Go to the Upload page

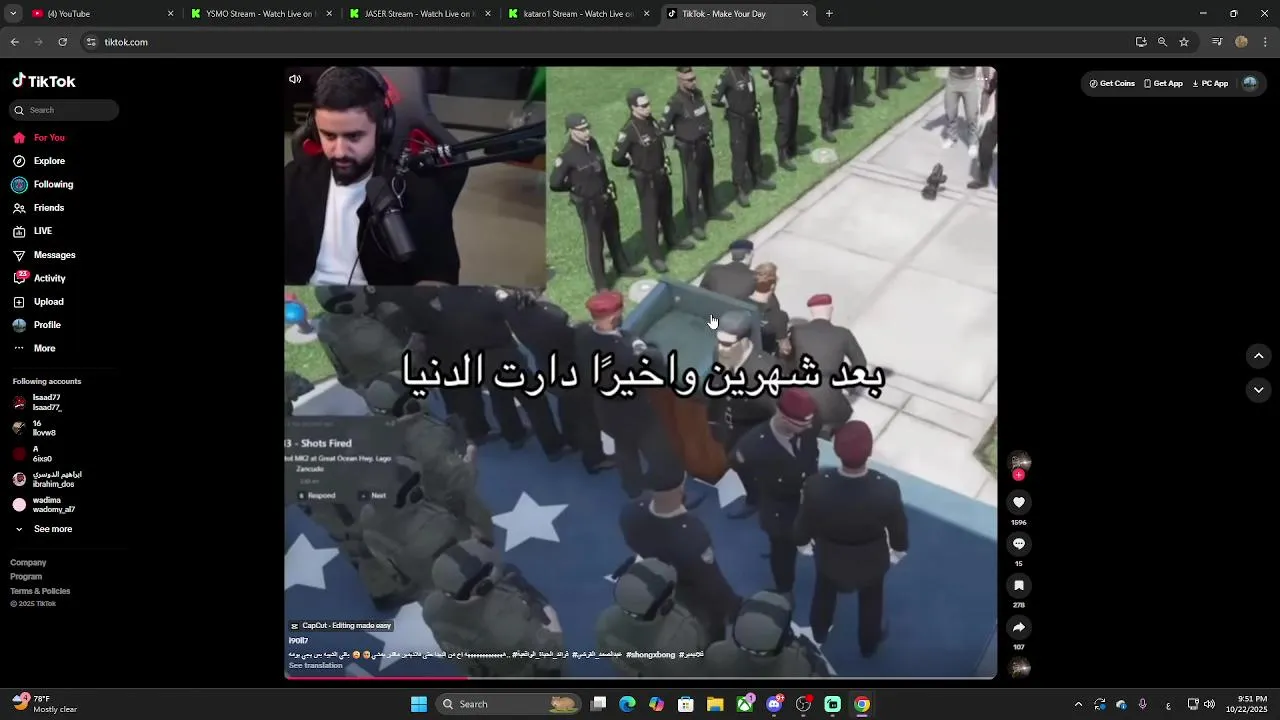click(x=38, y=302)
